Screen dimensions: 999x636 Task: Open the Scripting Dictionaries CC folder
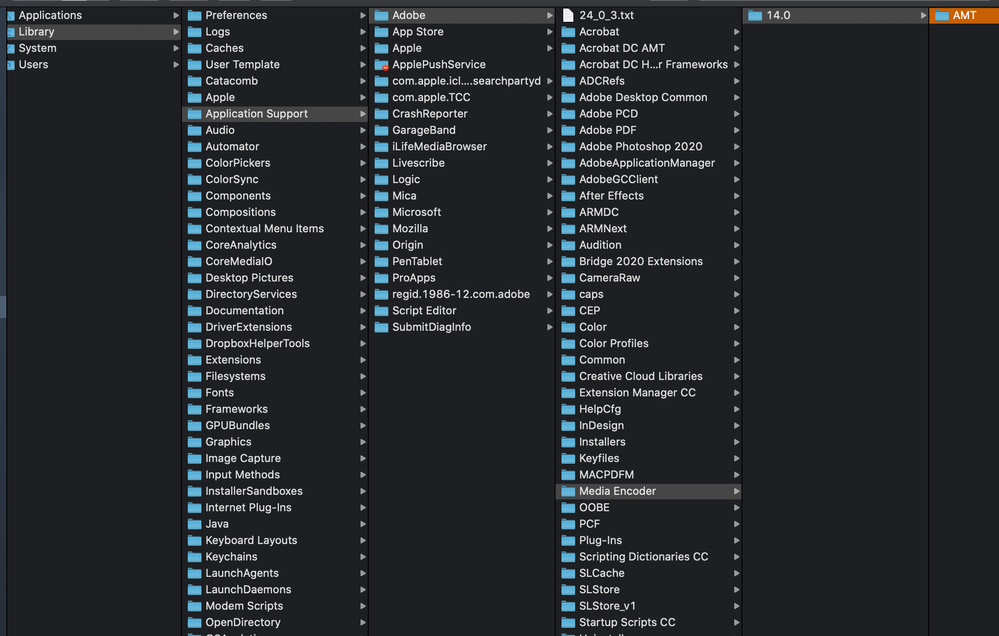[649, 557]
